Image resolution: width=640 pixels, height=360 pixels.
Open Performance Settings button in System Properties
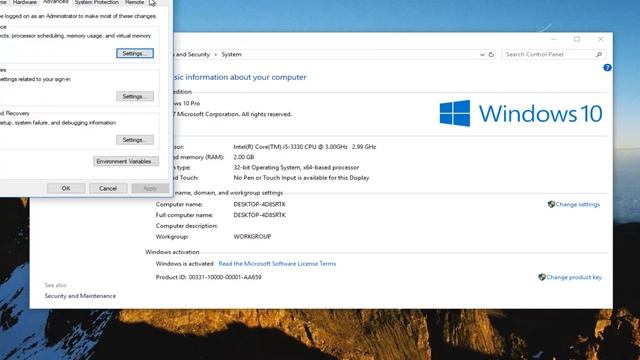coord(135,53)
